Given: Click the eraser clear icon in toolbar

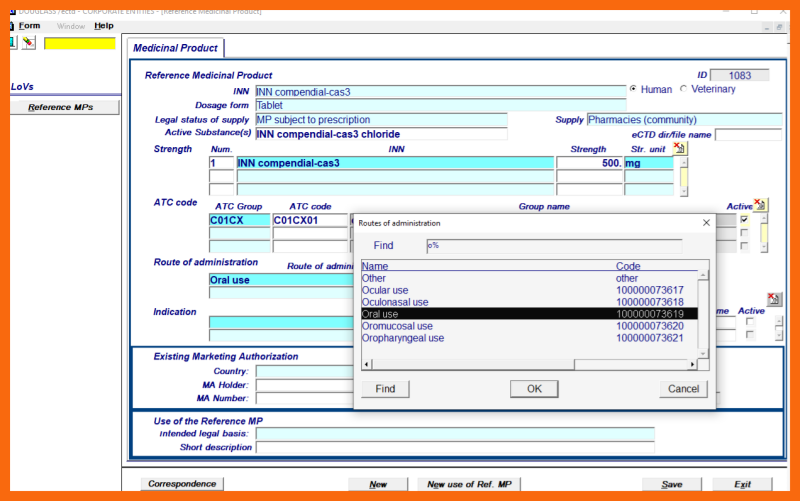Looking at the screenshot, I should pyautogui.click(x=29, y=43).
